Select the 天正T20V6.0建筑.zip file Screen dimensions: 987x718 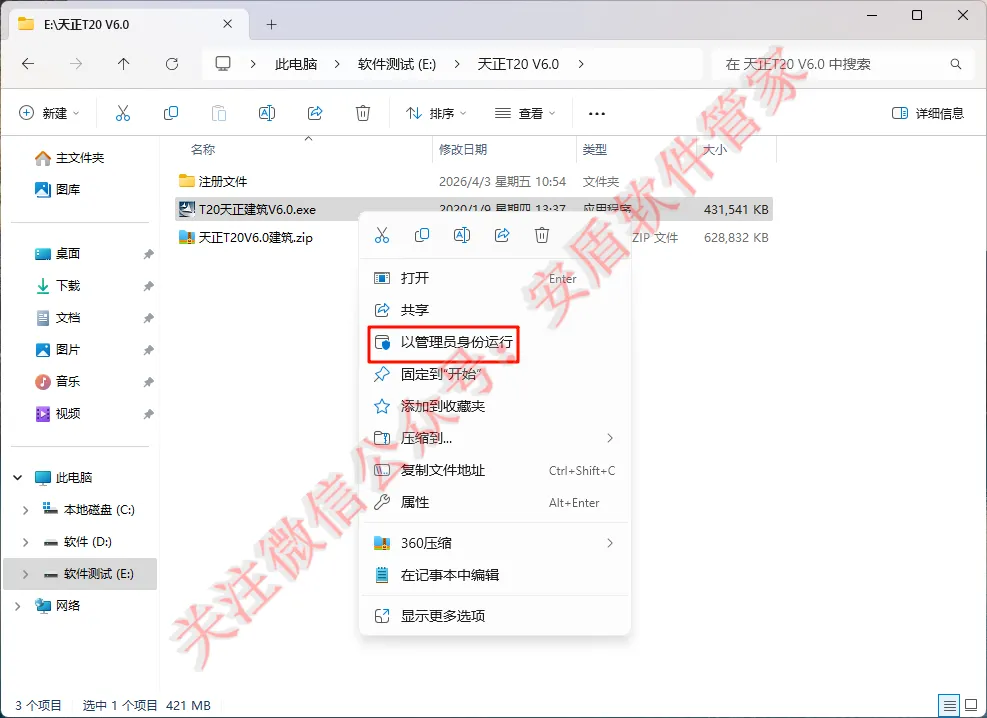pos(245,237)
